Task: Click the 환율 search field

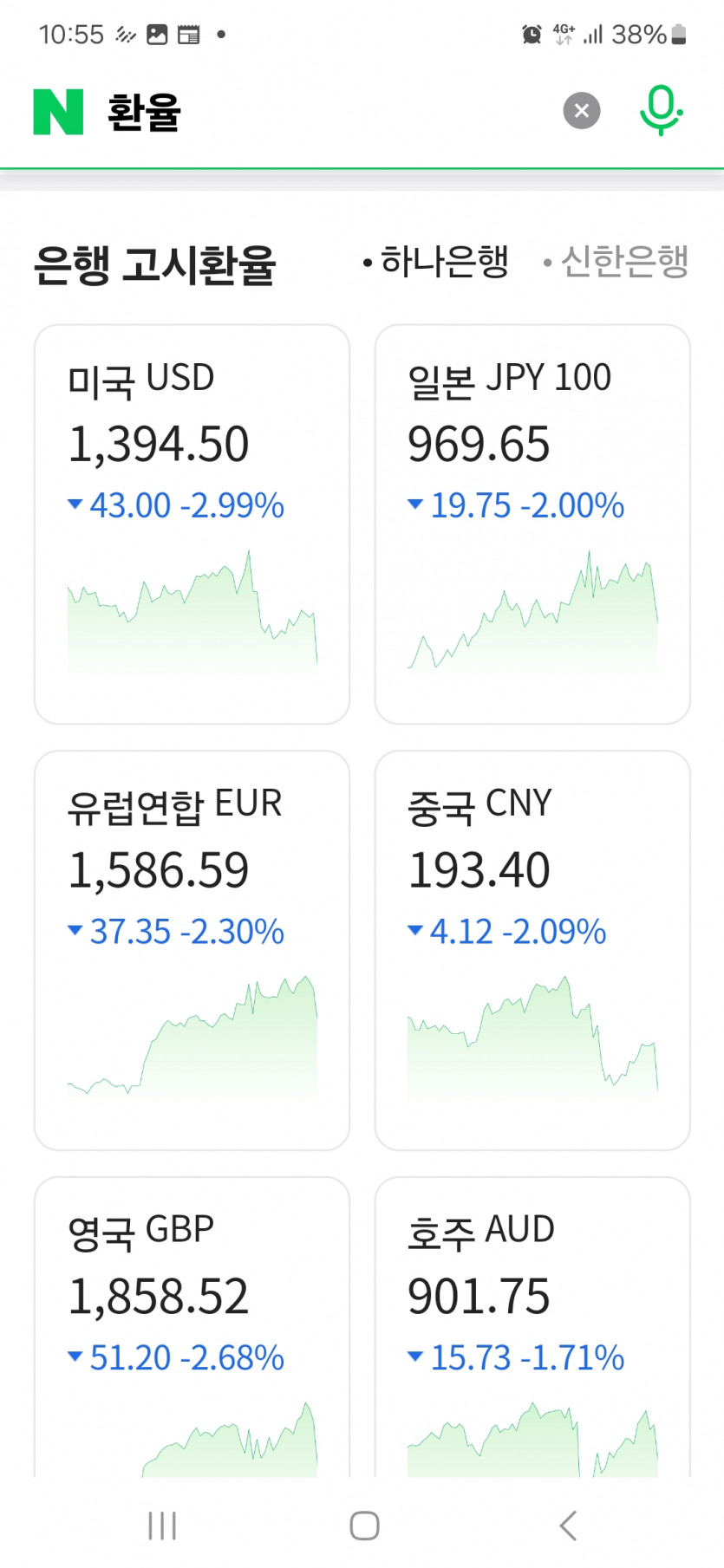Action: click(x=329, y=112)
